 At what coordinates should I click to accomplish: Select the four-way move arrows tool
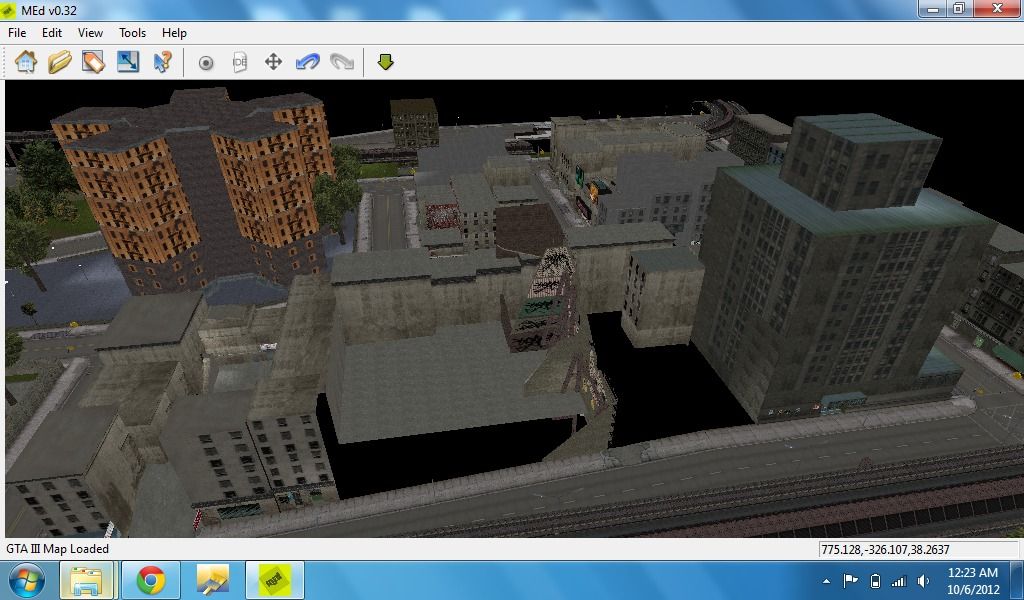click(273, 62)
